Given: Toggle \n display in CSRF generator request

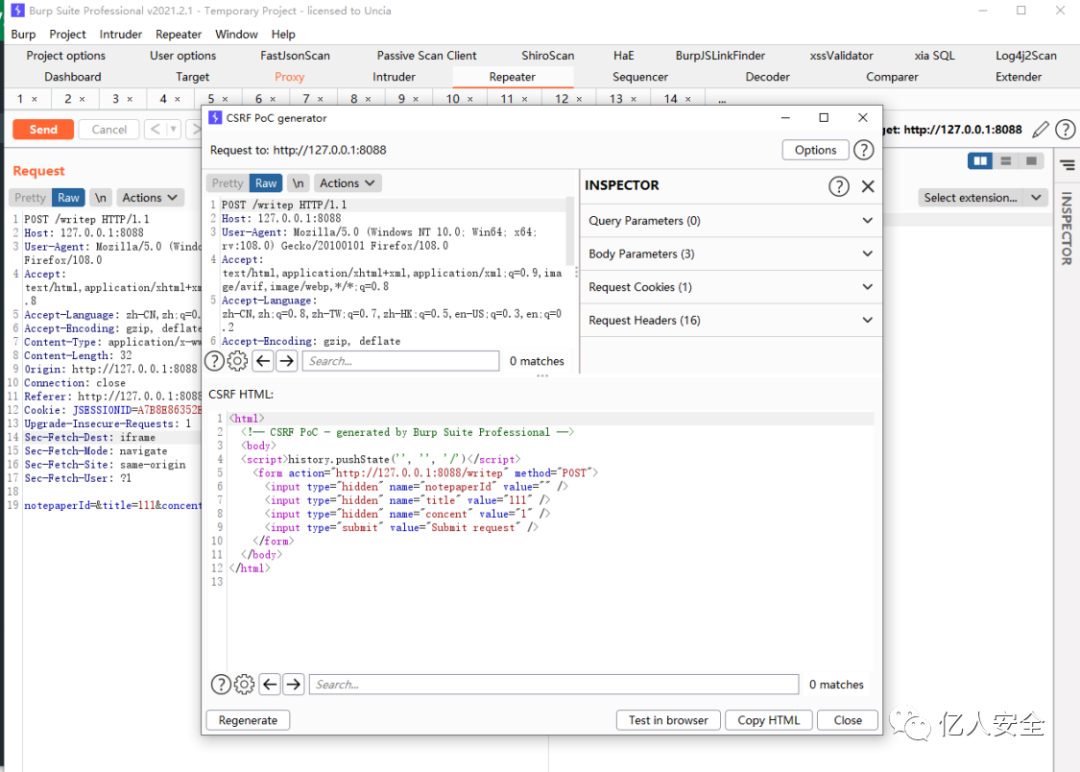Looking at the screenshot, I should click(298, 183).
